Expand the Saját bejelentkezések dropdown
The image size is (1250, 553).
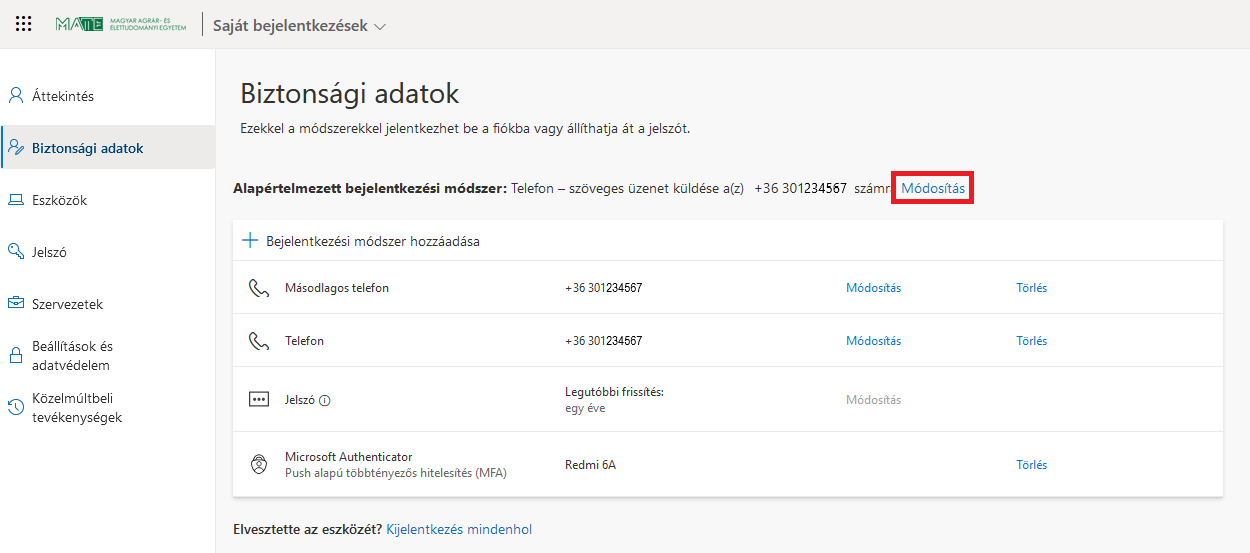click(299, 26)
